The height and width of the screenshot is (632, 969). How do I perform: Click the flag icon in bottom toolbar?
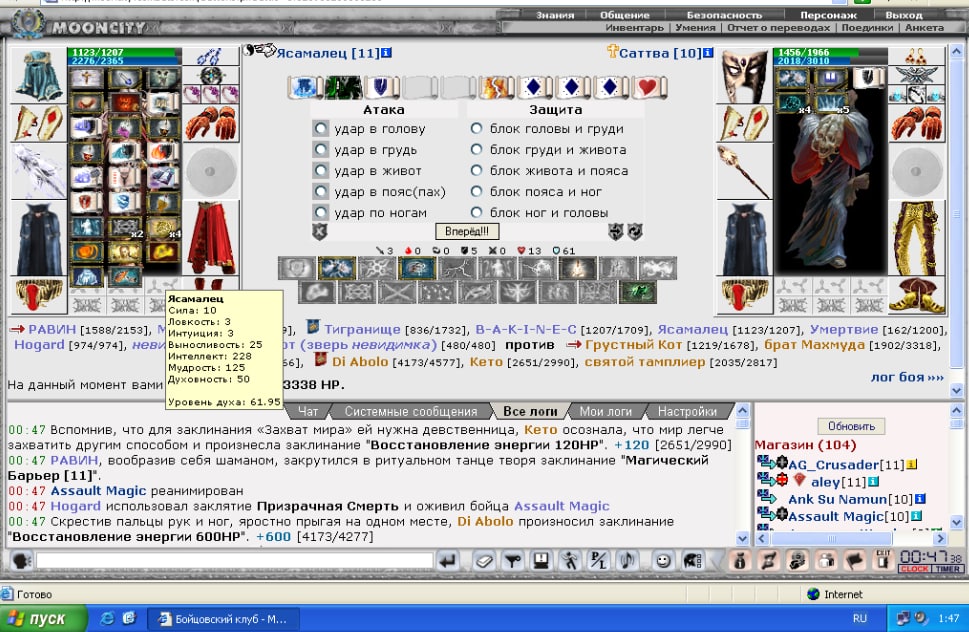(x=855, y=561)
